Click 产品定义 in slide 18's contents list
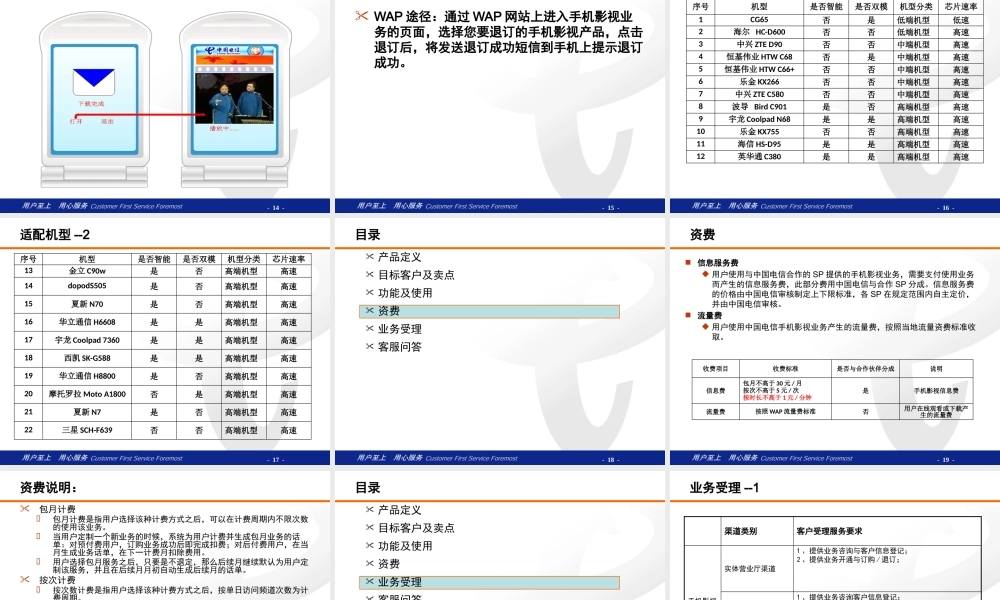The image size is (1000, 600). (399, 257)
